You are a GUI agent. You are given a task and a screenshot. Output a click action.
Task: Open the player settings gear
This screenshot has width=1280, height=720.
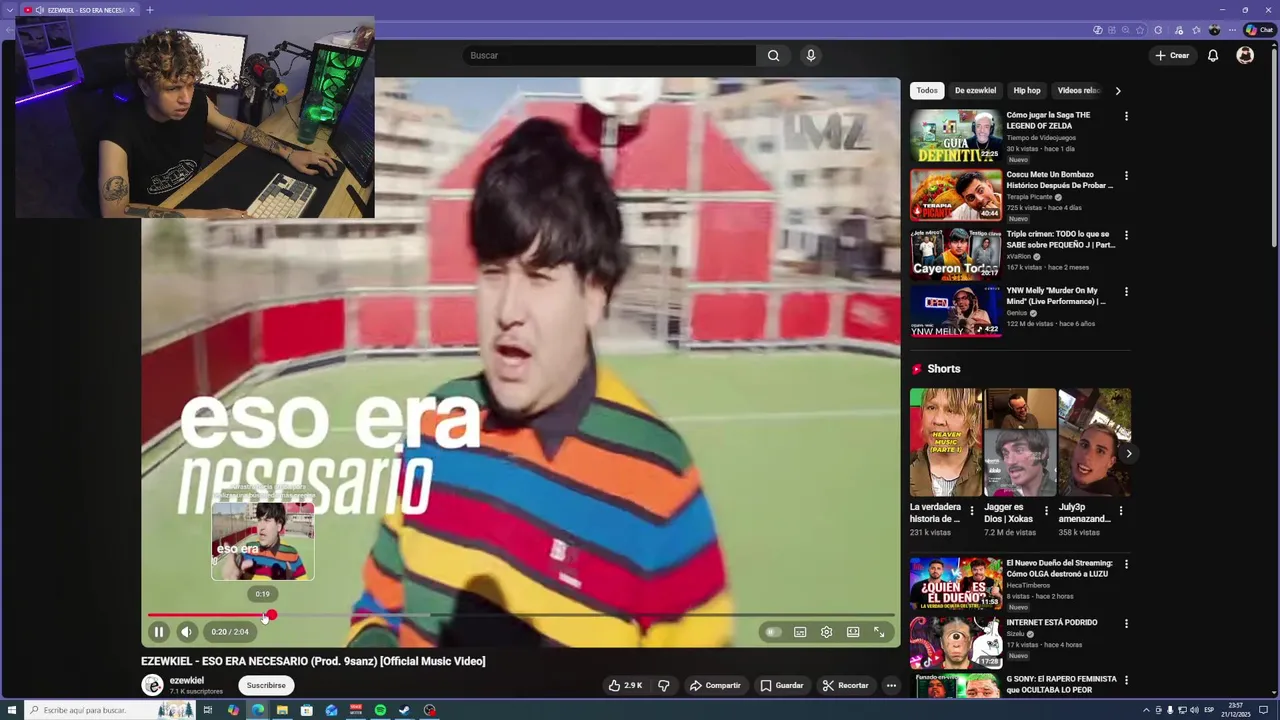tap(826, 632)
